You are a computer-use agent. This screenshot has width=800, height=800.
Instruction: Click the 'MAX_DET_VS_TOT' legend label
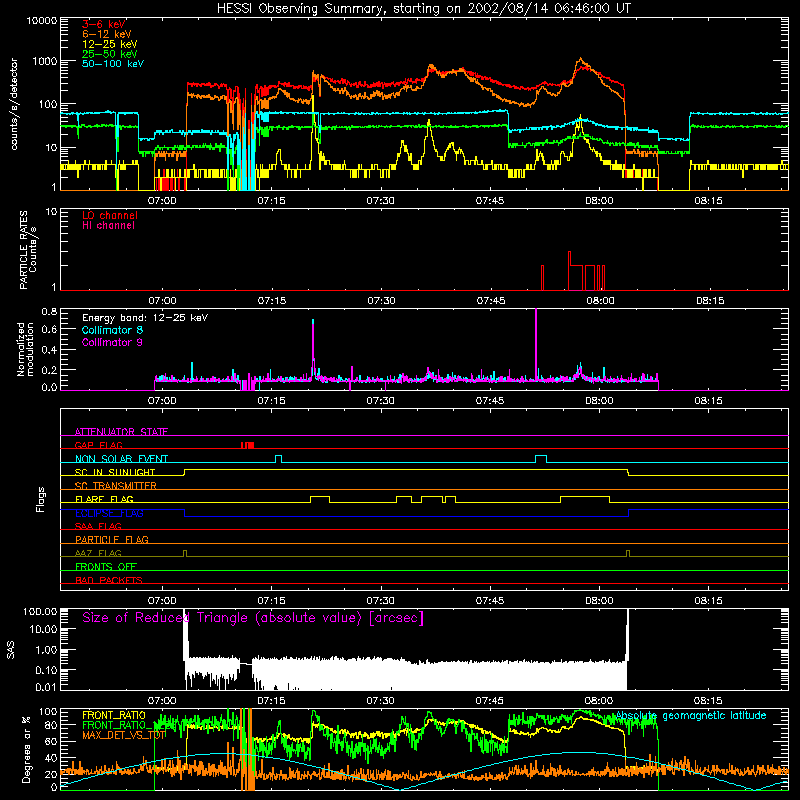(124, 735)
